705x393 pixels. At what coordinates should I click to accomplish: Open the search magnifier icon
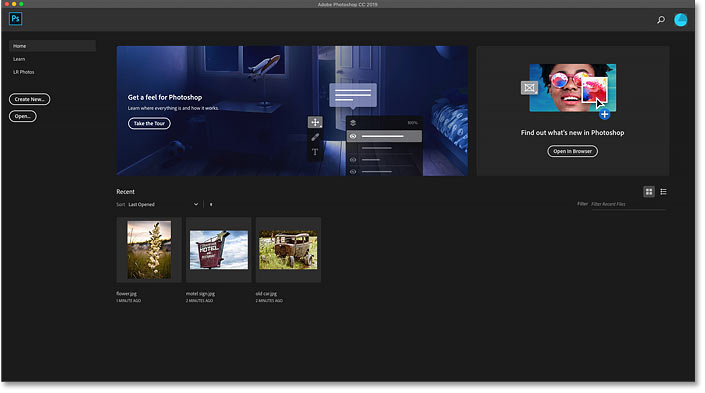(661, 20)
